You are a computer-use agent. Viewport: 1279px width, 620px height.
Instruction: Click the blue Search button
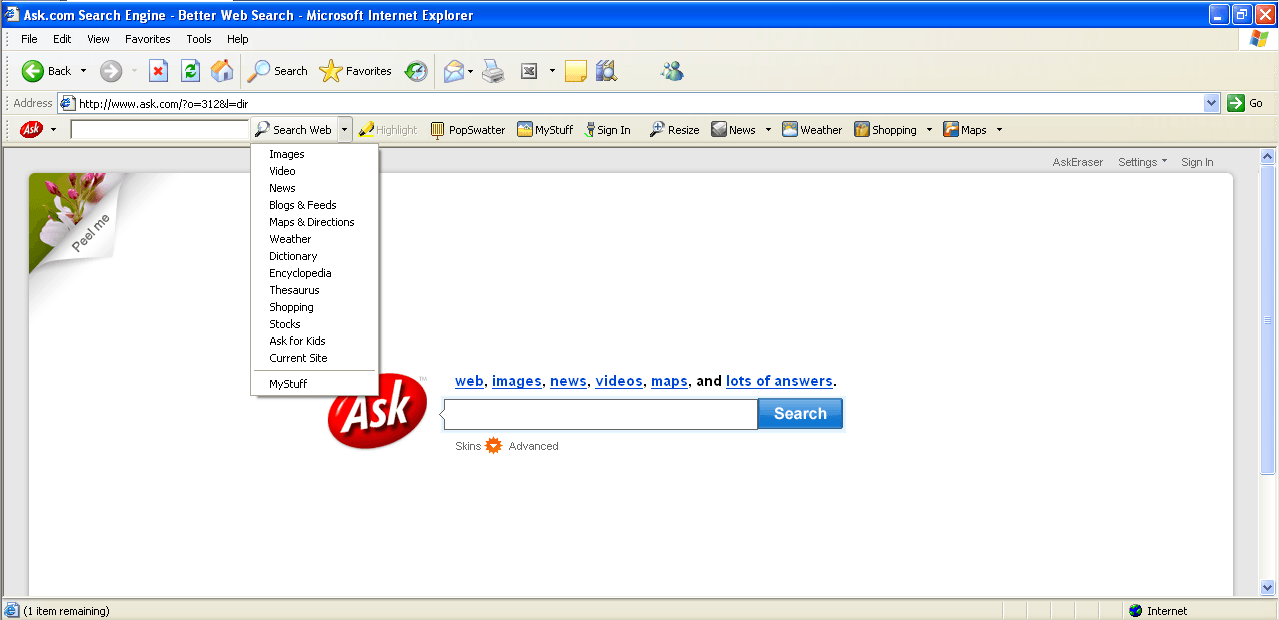(x=799, y=413)
